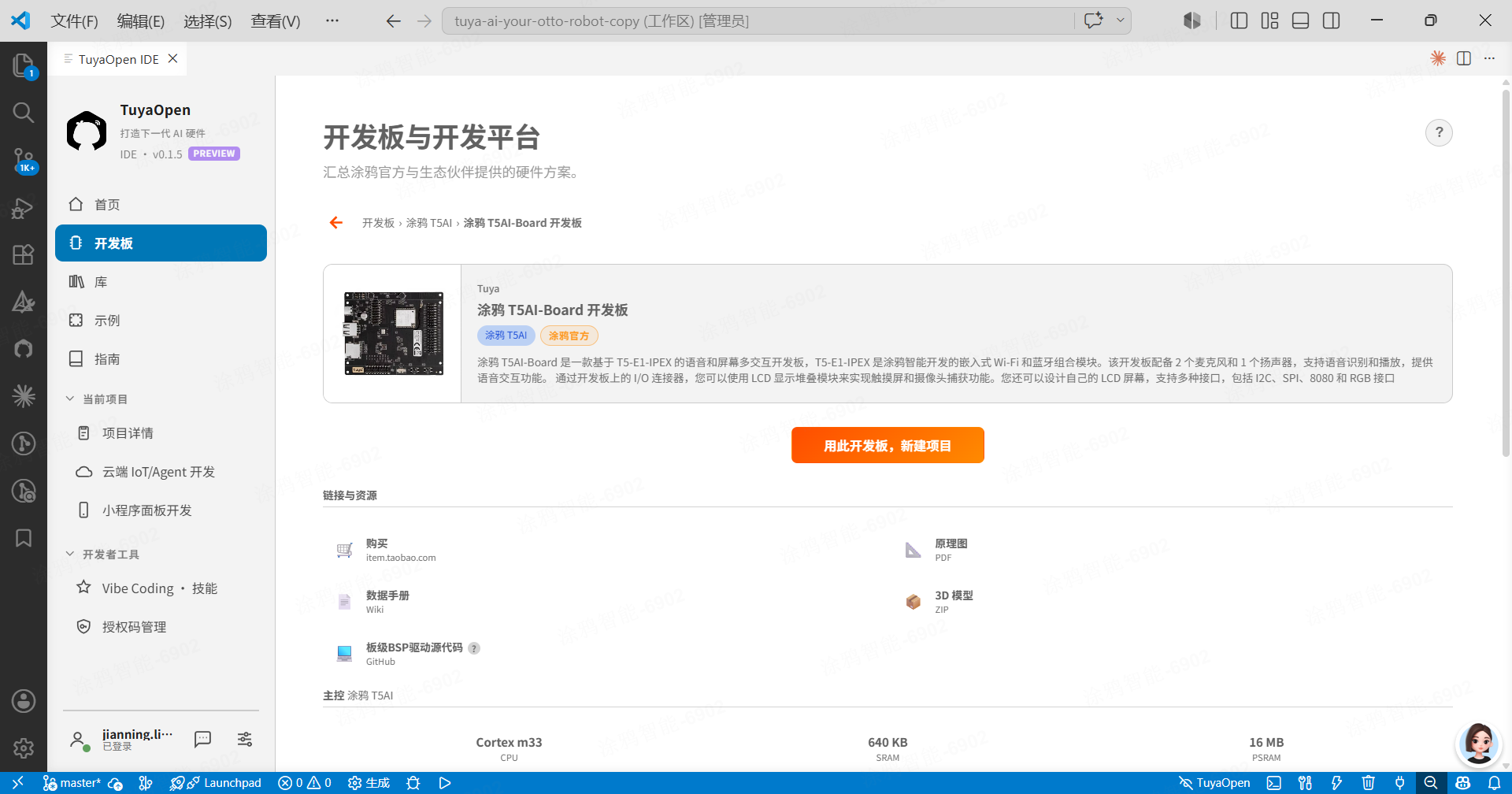Open the Bookmarks activity bar icon
The image size is (1512, 794).
coord(24,538)
